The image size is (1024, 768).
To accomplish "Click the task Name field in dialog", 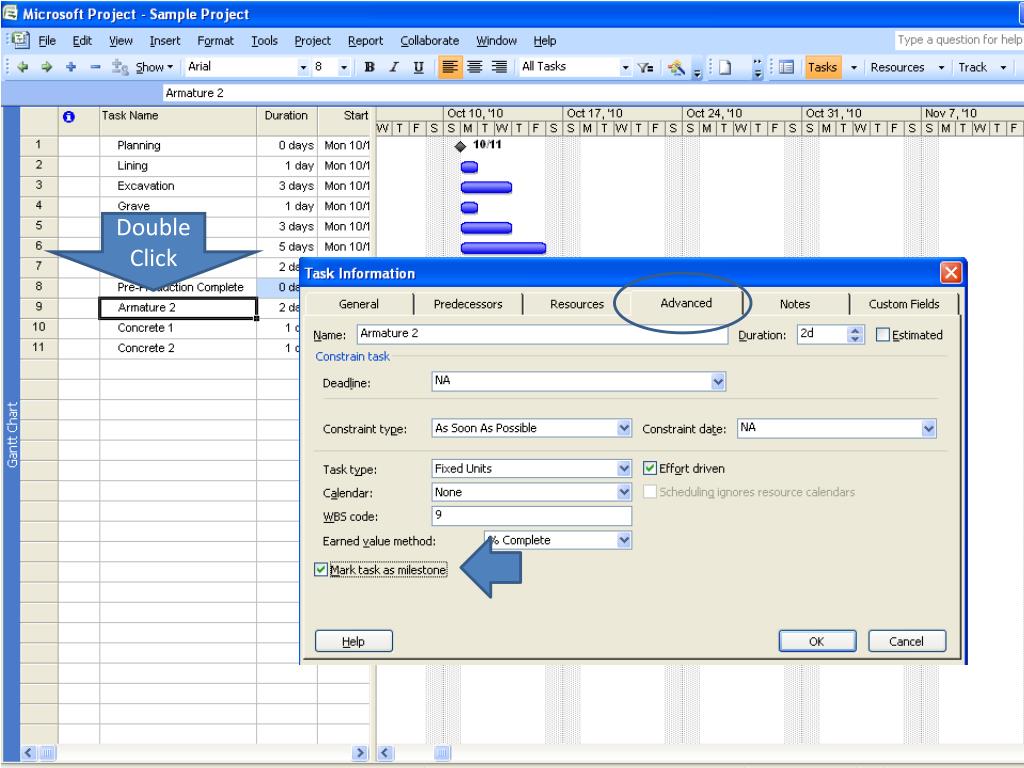I will pyautogui.click(x=542, y=334).
